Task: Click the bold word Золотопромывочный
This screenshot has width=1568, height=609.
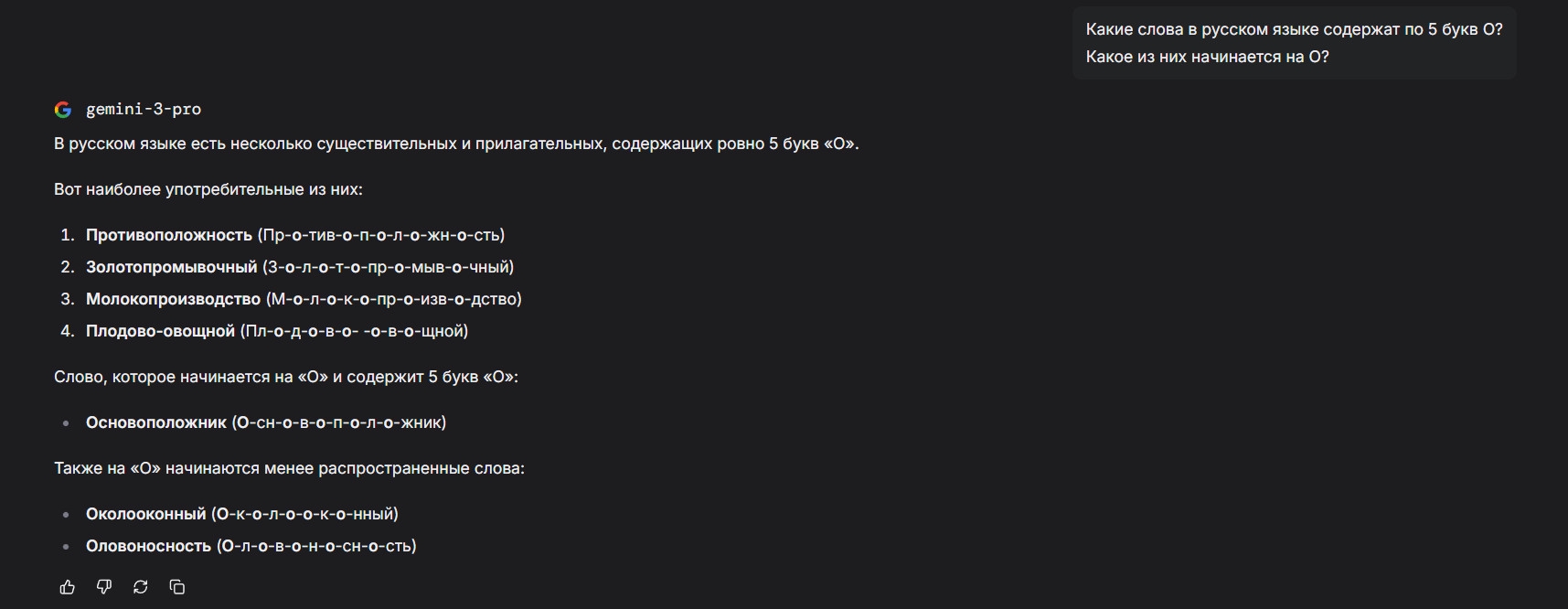Action: click(x=172, y=267)
